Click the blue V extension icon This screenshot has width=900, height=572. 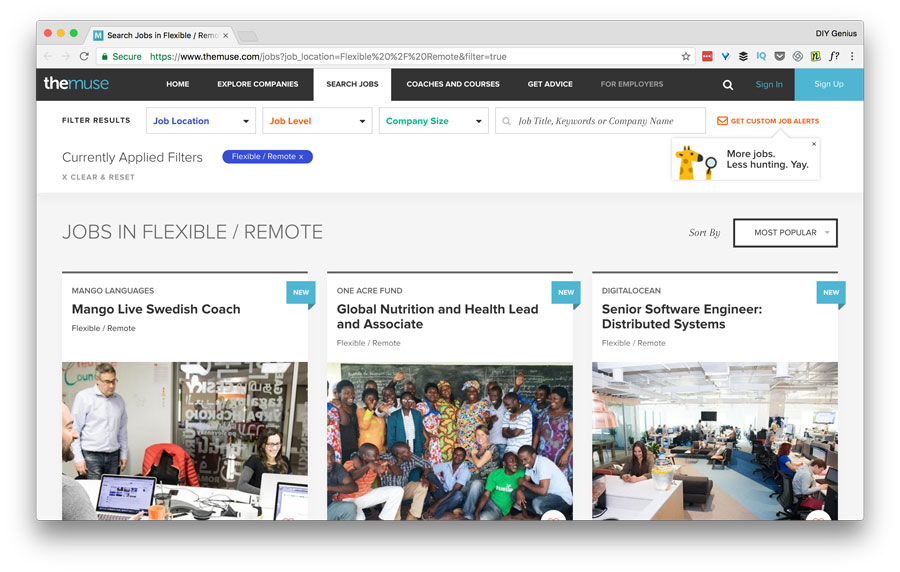click(x=726, y=56)
